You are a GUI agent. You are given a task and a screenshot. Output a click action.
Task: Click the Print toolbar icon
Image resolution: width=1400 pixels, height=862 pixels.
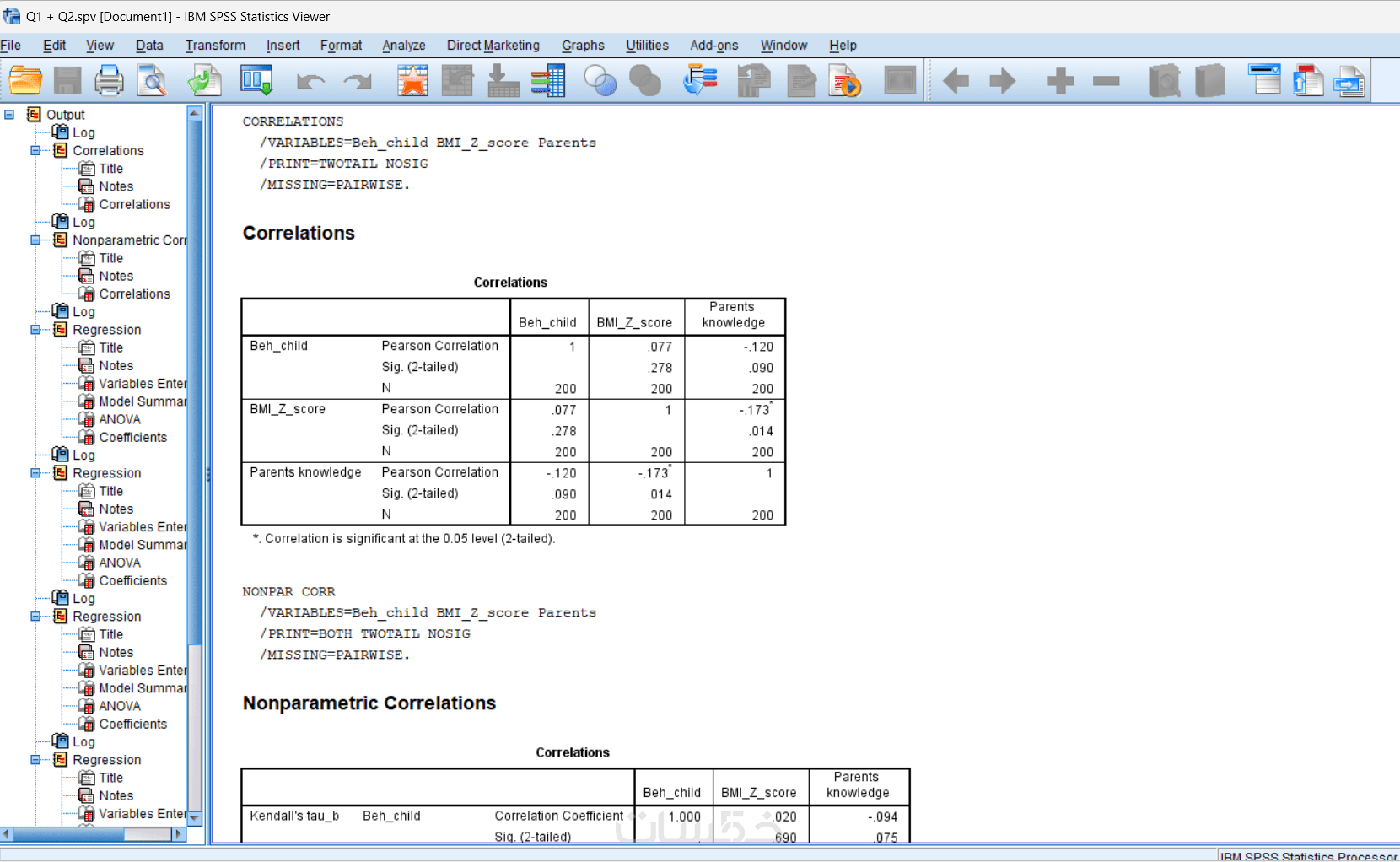[109, 81]
